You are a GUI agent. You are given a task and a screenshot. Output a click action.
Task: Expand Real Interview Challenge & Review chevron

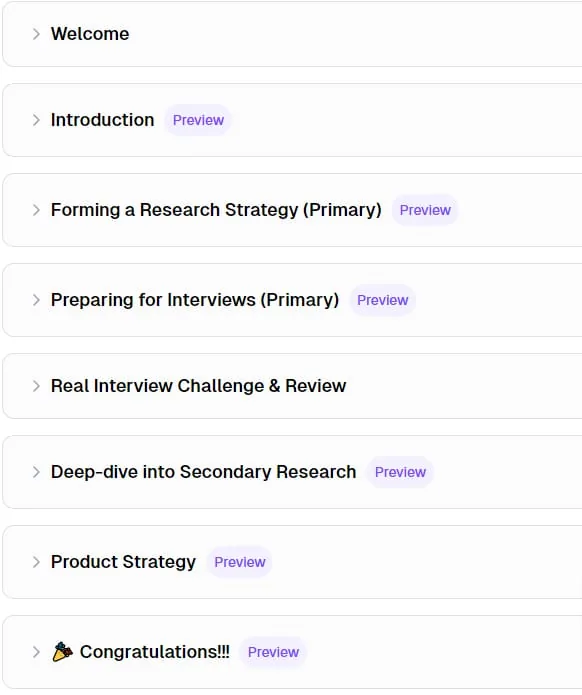click(x=36, y=386)
